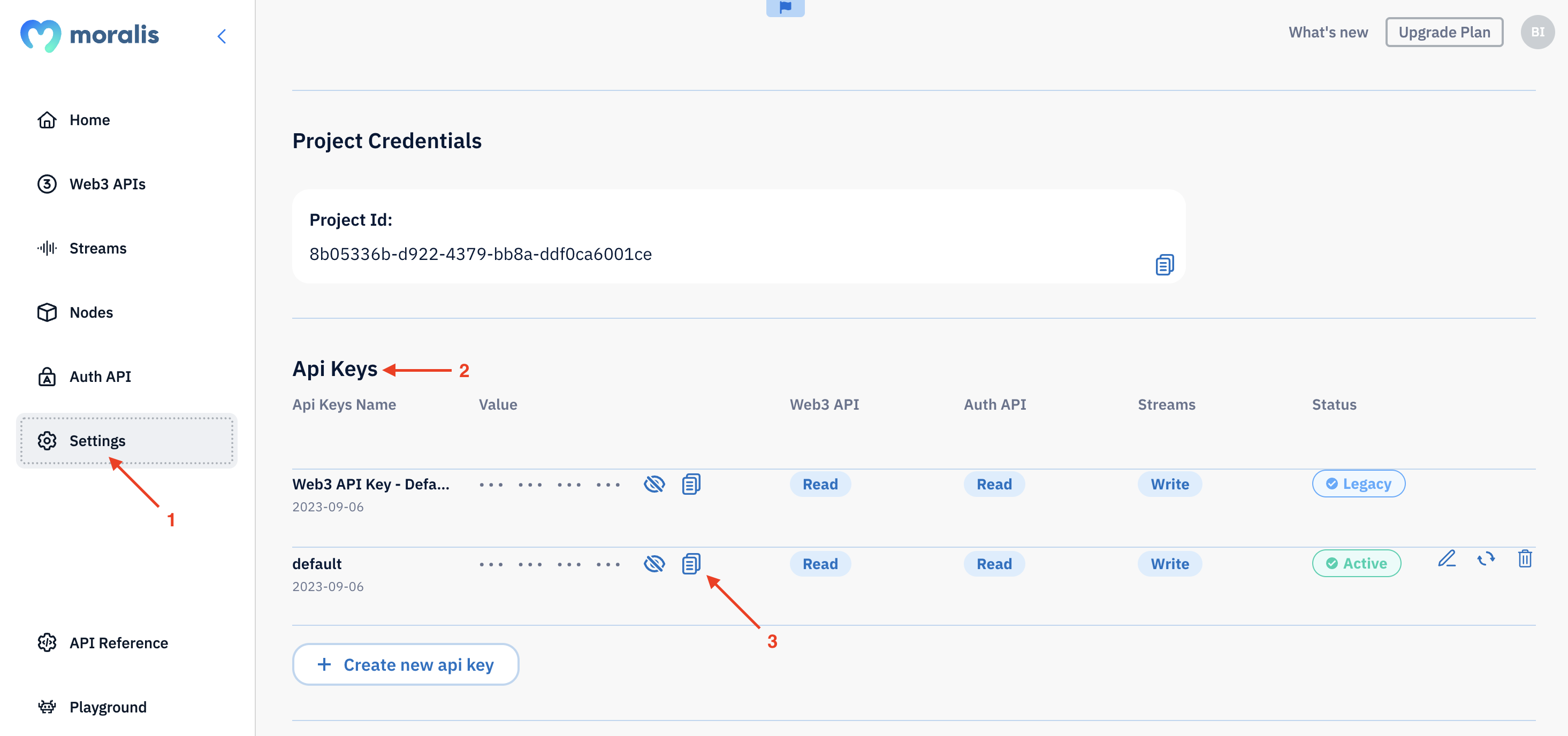Copy the default API key value

[x=691, y=564]
